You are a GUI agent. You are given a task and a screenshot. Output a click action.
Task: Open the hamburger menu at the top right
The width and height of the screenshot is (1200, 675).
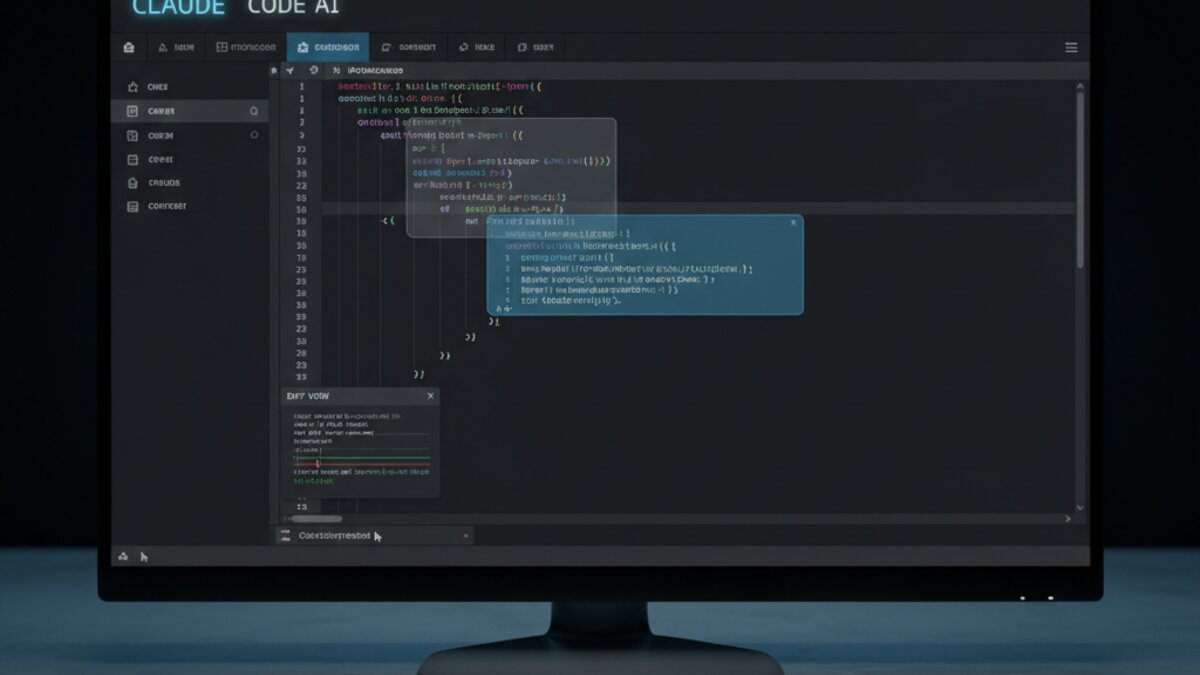tap(1071, 47)
